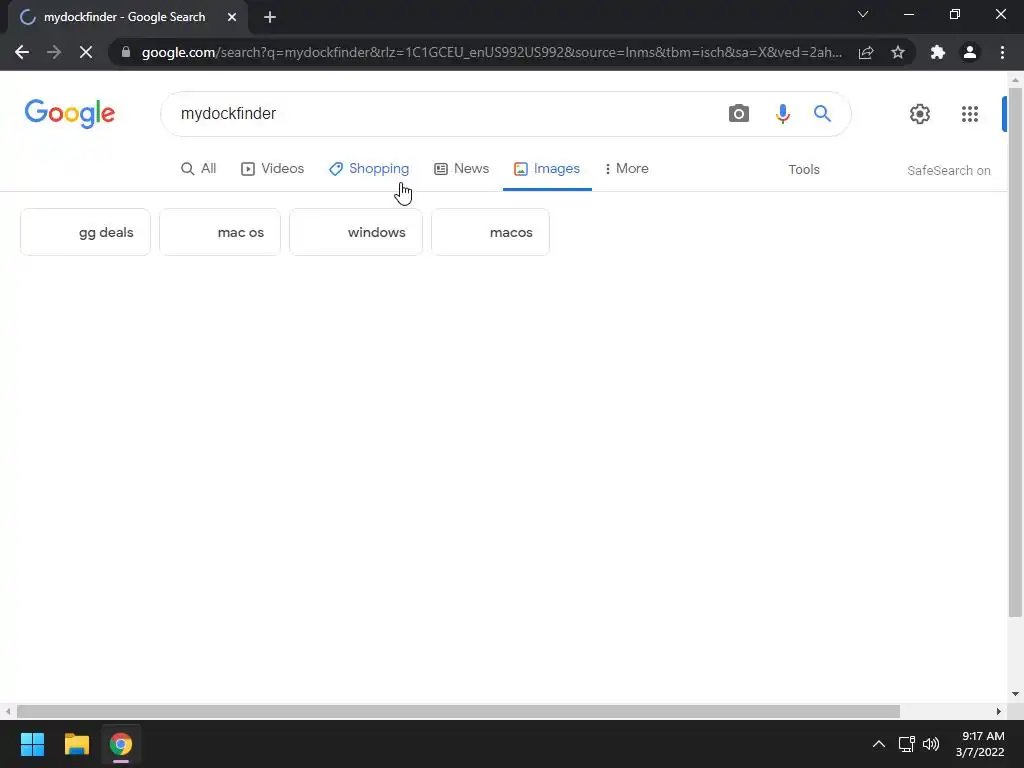Filter images by mac os chip
The width and height of the screenshot is (1024, 768).
pos(220,232)
